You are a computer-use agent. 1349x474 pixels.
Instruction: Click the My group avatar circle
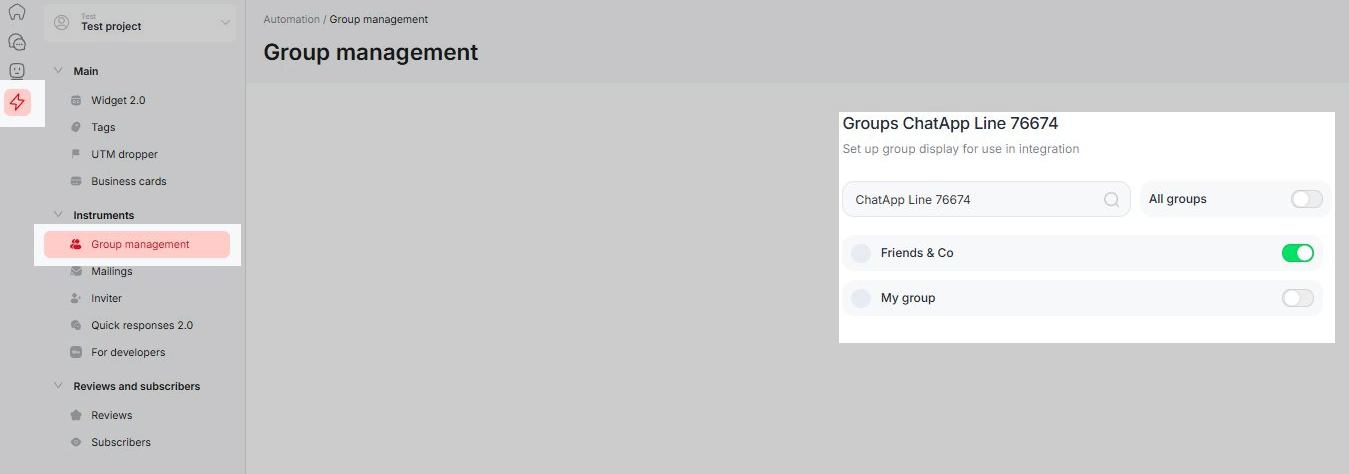[861, 298]
